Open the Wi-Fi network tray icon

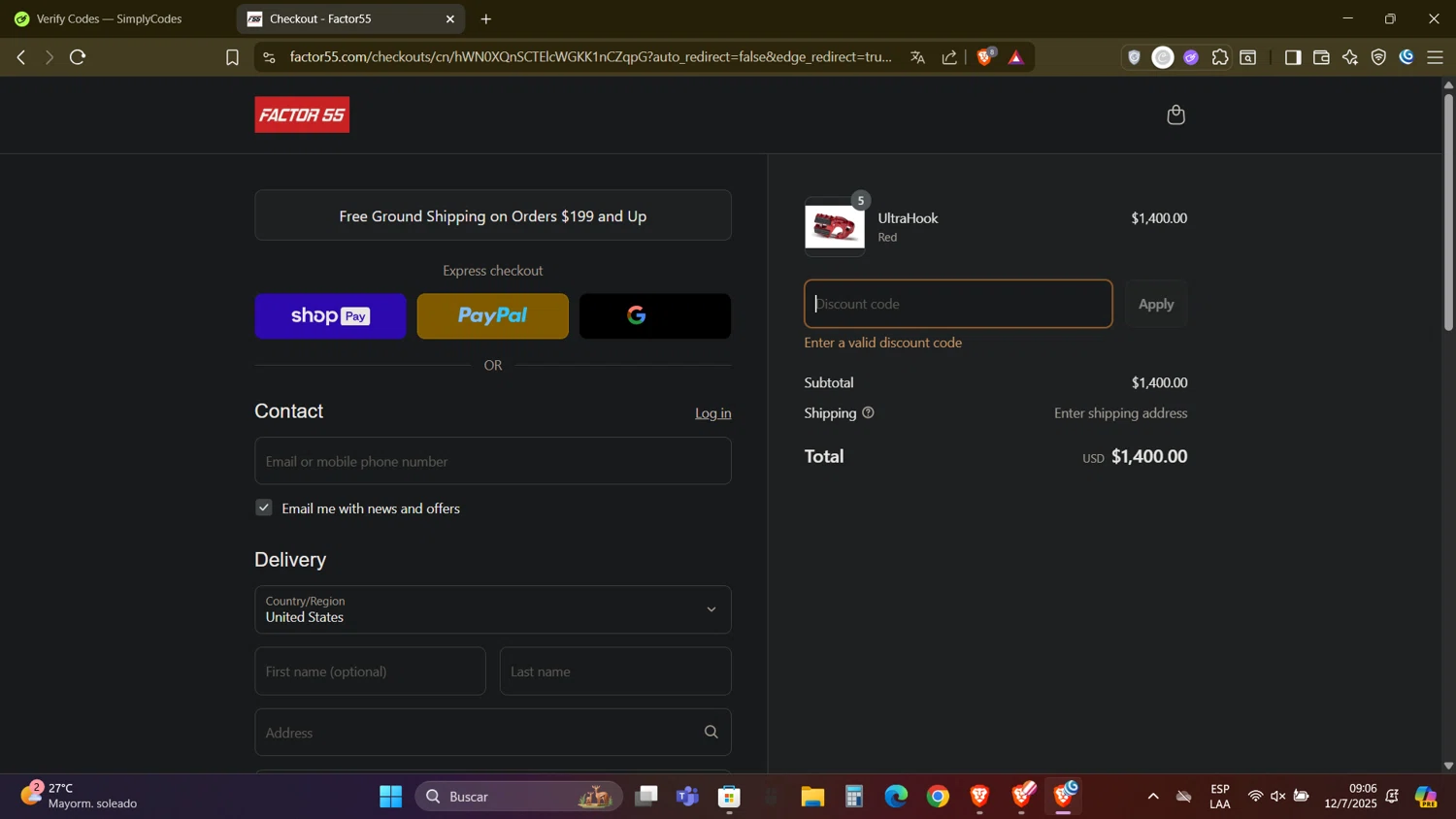(1255, 797)
